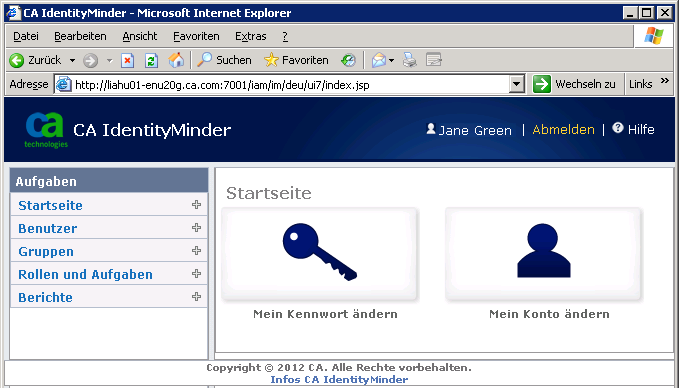Expand the Startseite task plus icon

point(196,204)
